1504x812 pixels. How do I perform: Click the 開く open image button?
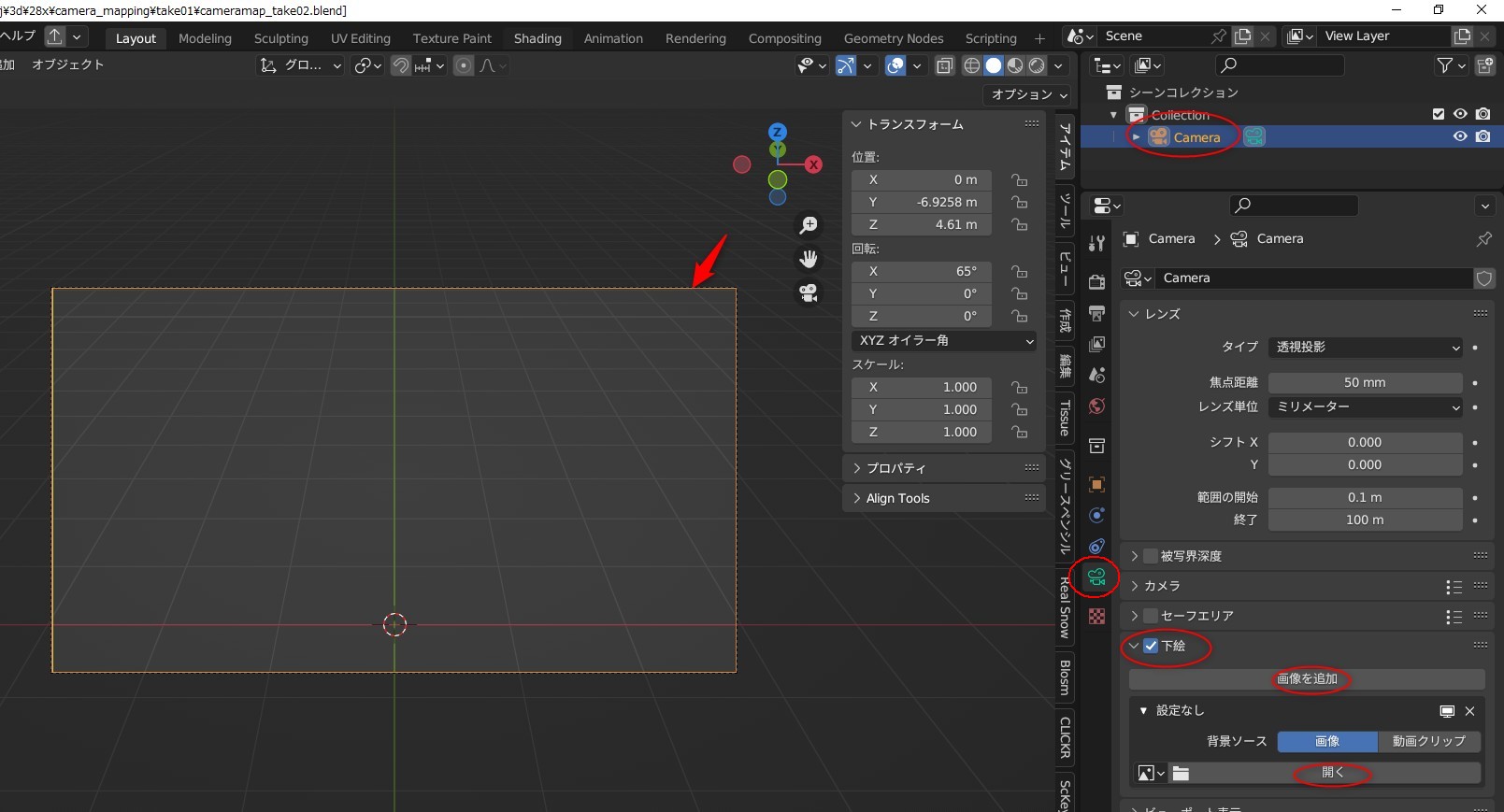tap(1333, 773)
